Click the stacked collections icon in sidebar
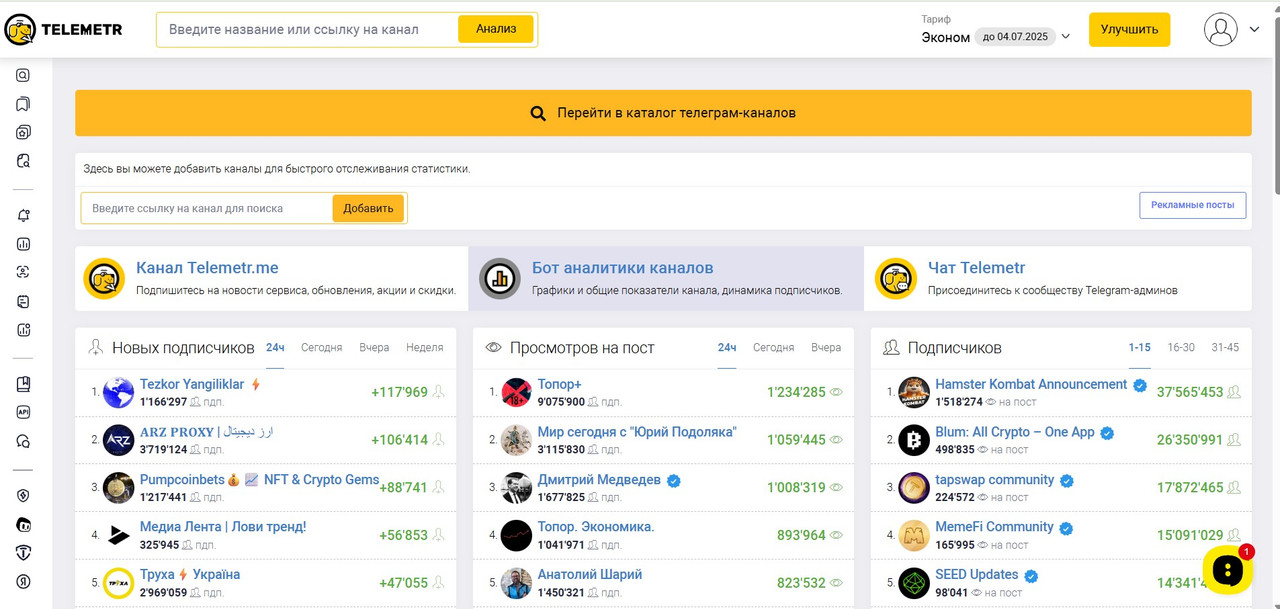Screen dimensions: 1280x609 [x=23, y=132]
